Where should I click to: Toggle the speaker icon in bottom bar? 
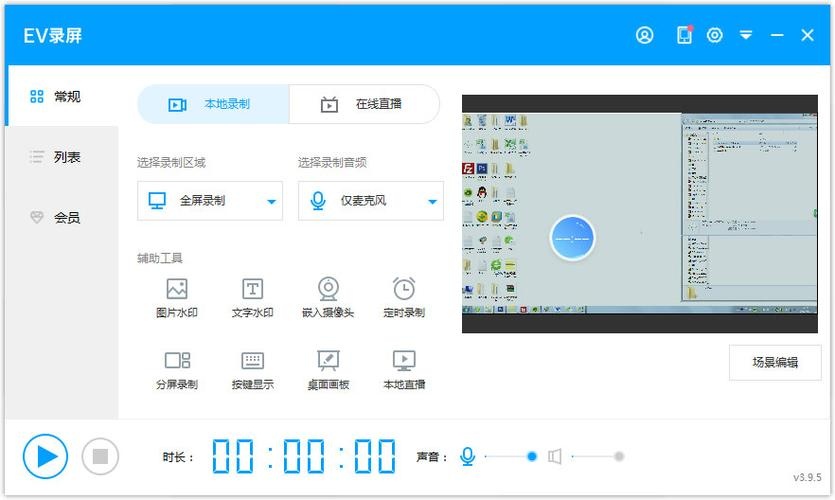tap(554, 456)
